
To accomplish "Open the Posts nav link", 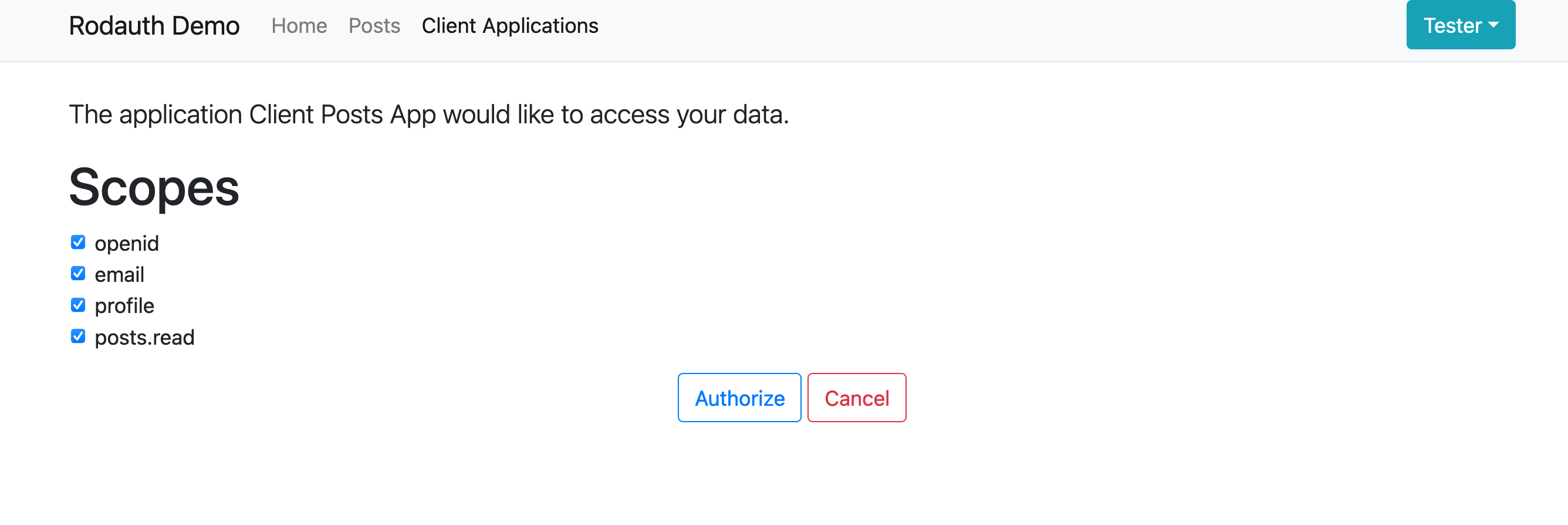I will (x=374, y=26).
